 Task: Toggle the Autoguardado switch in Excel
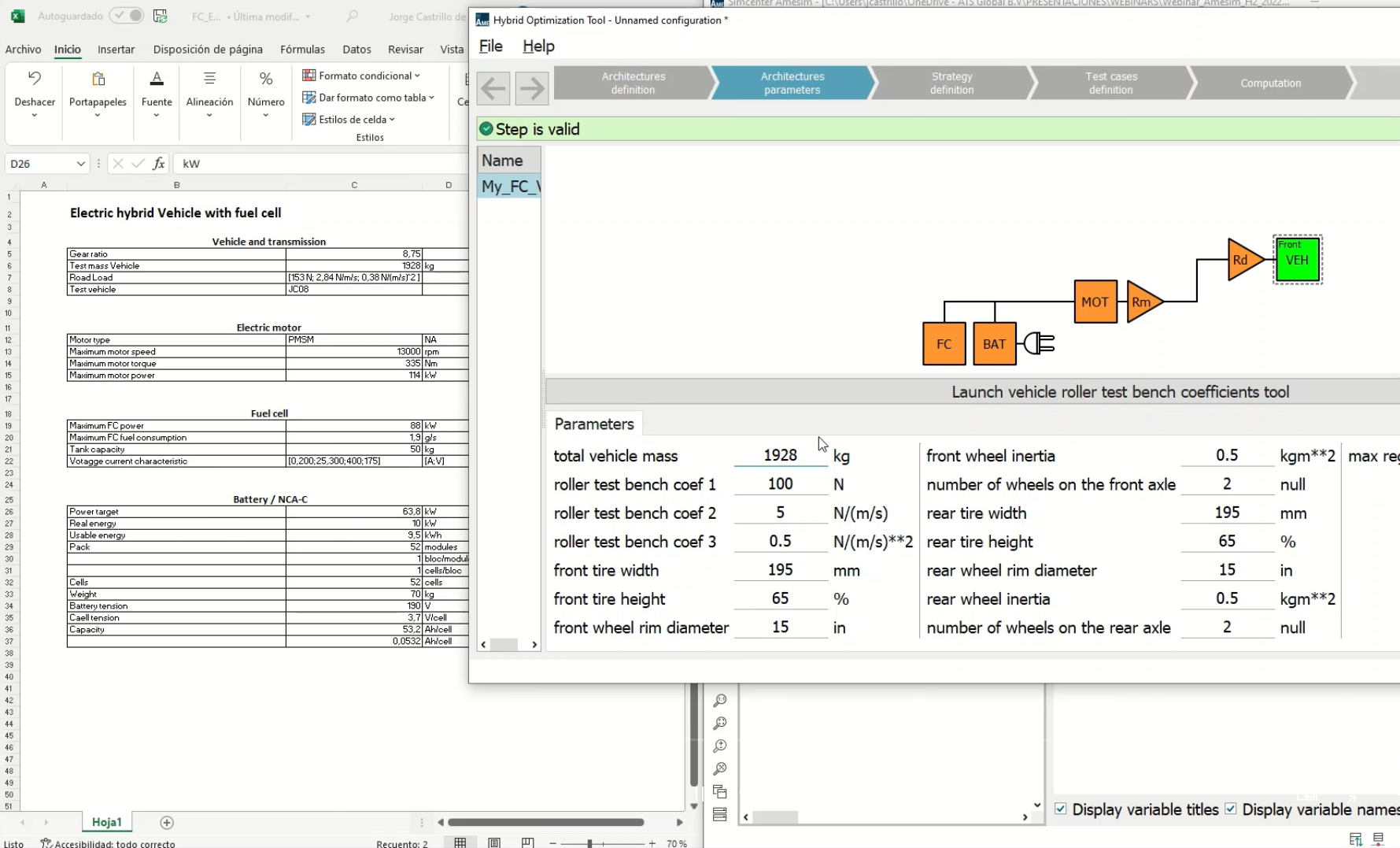click(127, 15)
